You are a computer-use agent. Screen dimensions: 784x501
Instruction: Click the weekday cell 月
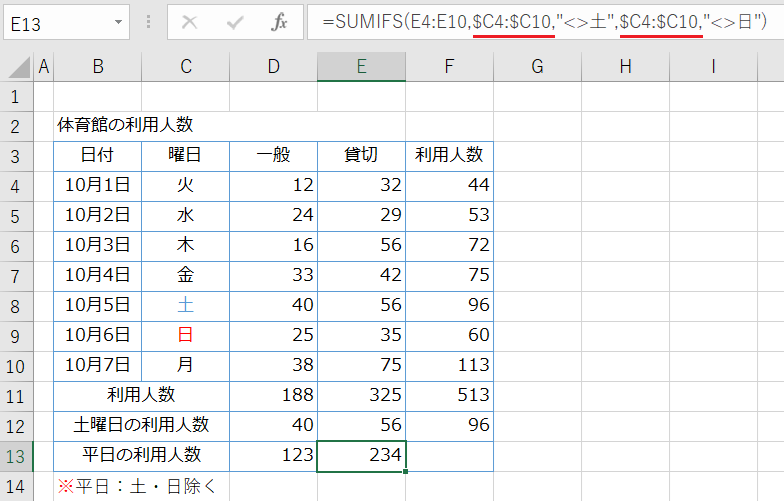pyautogui.click(x=186, y=366)
